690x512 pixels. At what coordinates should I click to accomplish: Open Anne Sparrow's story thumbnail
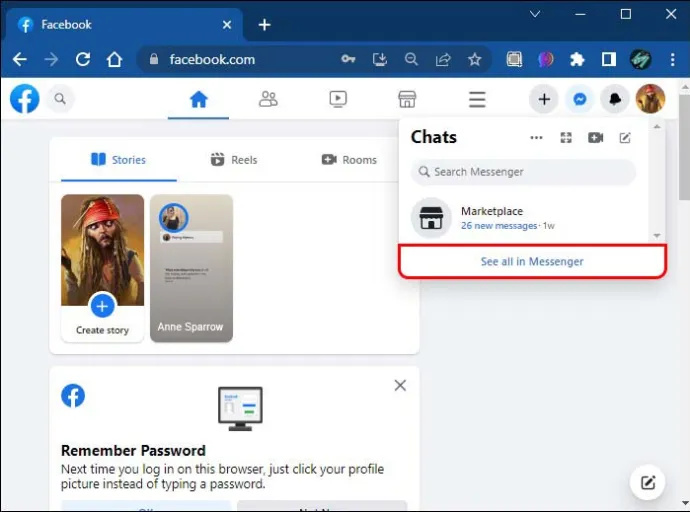tap(191, 268)
